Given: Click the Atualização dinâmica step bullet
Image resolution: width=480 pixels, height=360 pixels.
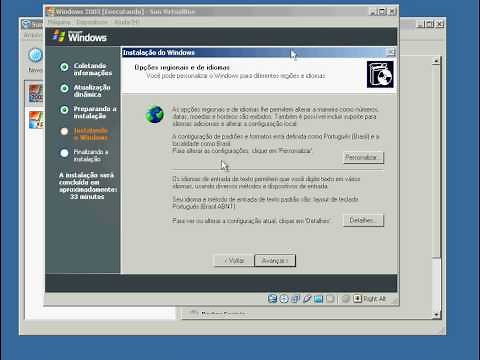Looking at the screenshot, I should pyautogui.click(x=64, y=88).
